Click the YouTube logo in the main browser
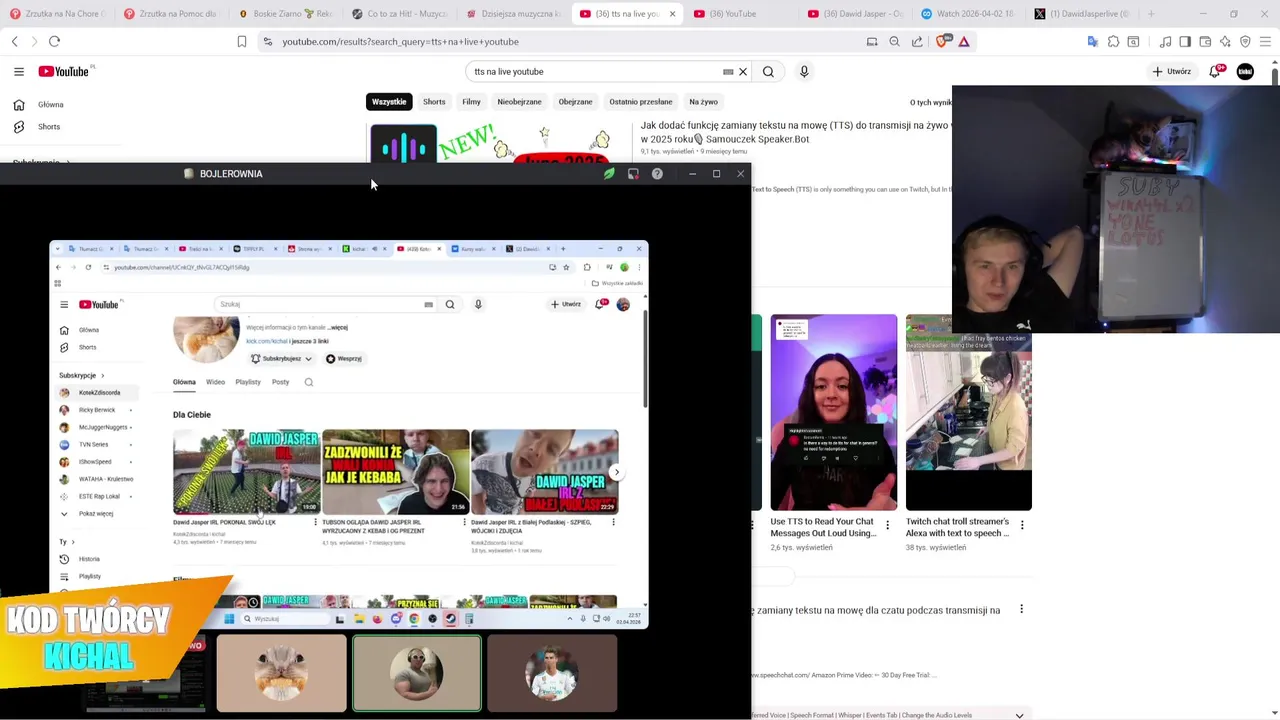The width and height of the screenshot is (1280, 720). 64,71
